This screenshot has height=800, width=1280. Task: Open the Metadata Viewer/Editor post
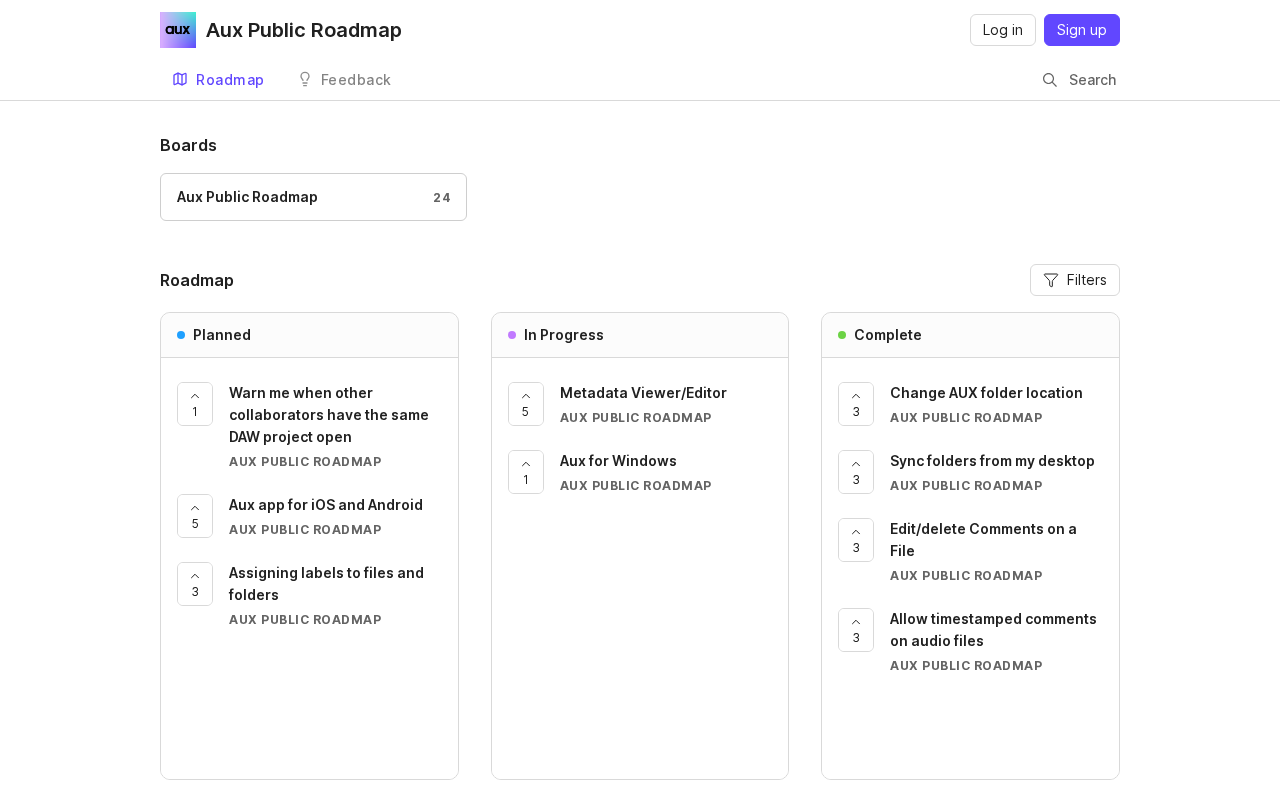pyautogui.click(x=643, y=393)
